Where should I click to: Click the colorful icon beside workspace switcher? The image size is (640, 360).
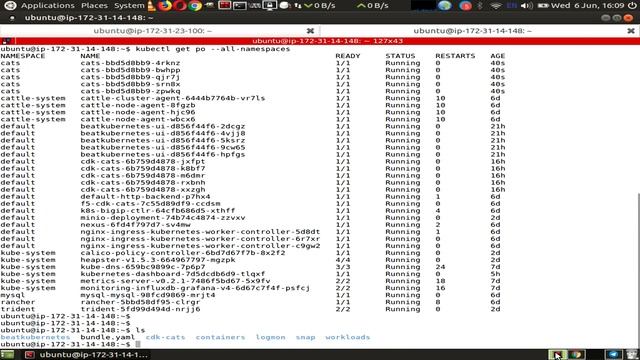[576, 354]
